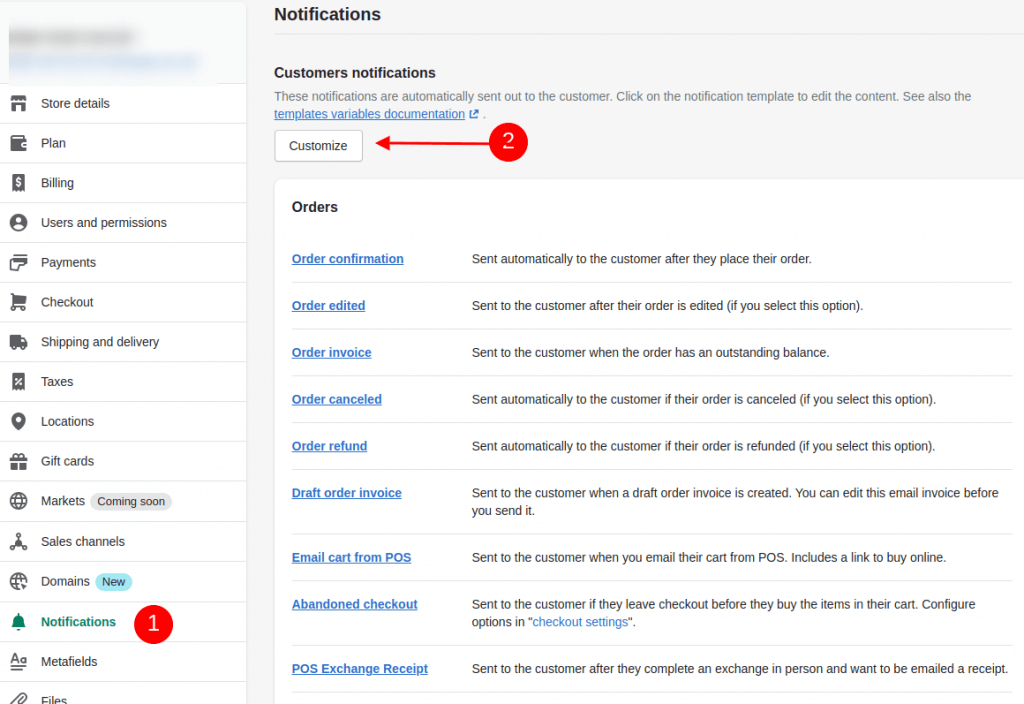1024x704 pixels.
Task: Select the Markets sidebar entry
Action: click(x=123, y=501)
